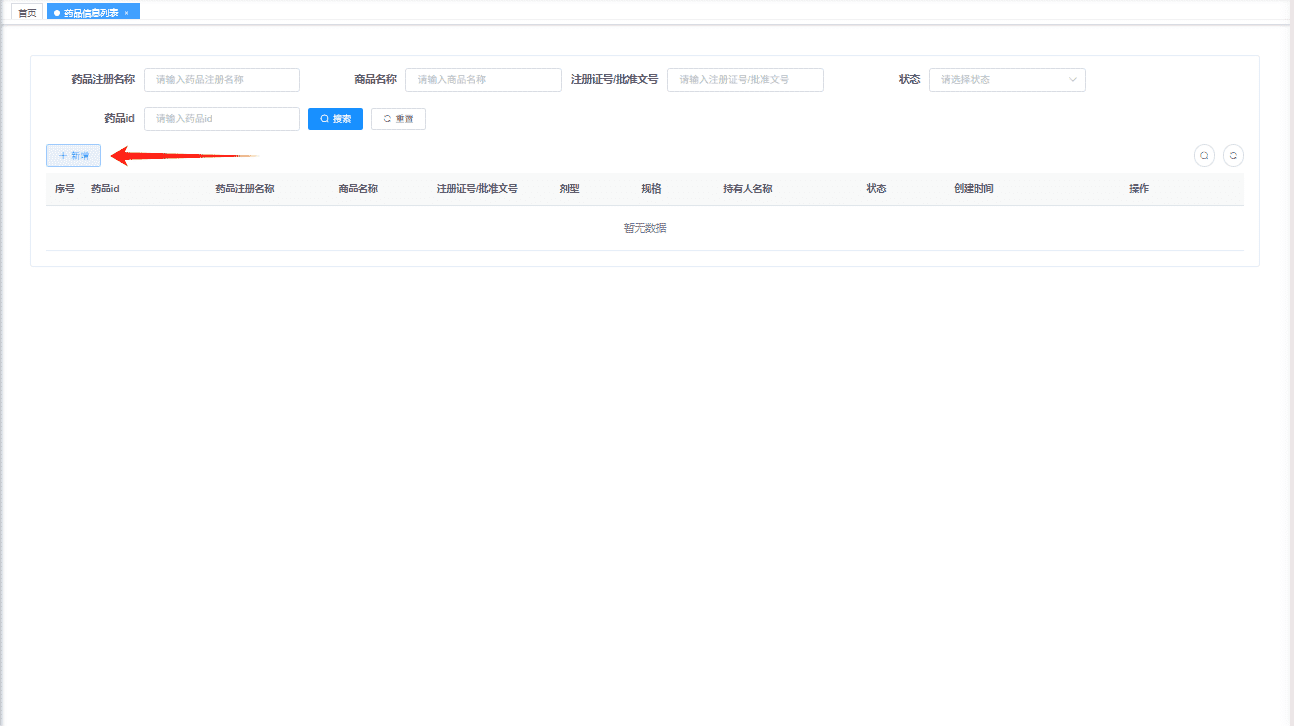Screen dimensions: 1294x726
Task: Select the 药品信息列表 tab
Action: click(91, 13)
